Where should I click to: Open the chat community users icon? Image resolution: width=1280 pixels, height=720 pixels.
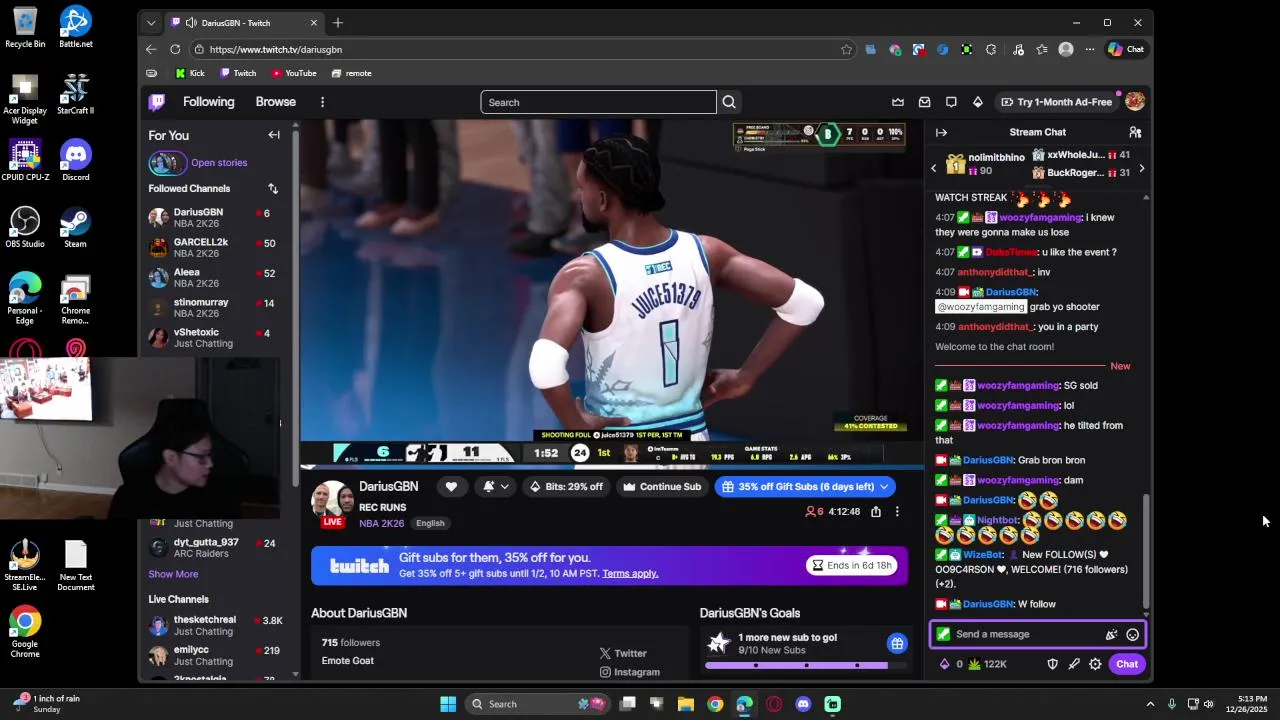pos(1135,132)
